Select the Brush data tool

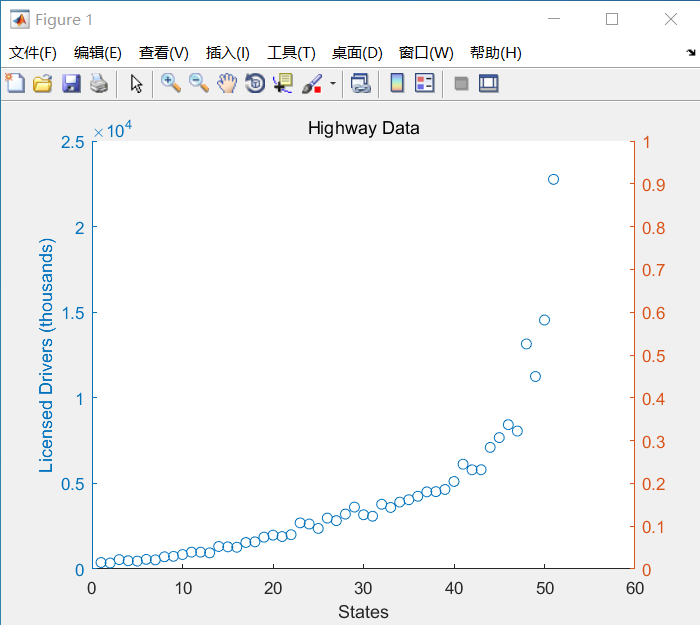[312, 83]
